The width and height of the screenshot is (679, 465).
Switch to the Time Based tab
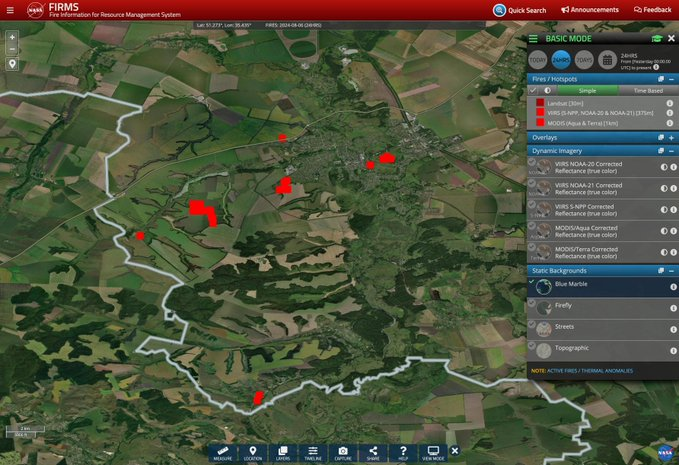[648, 90]
